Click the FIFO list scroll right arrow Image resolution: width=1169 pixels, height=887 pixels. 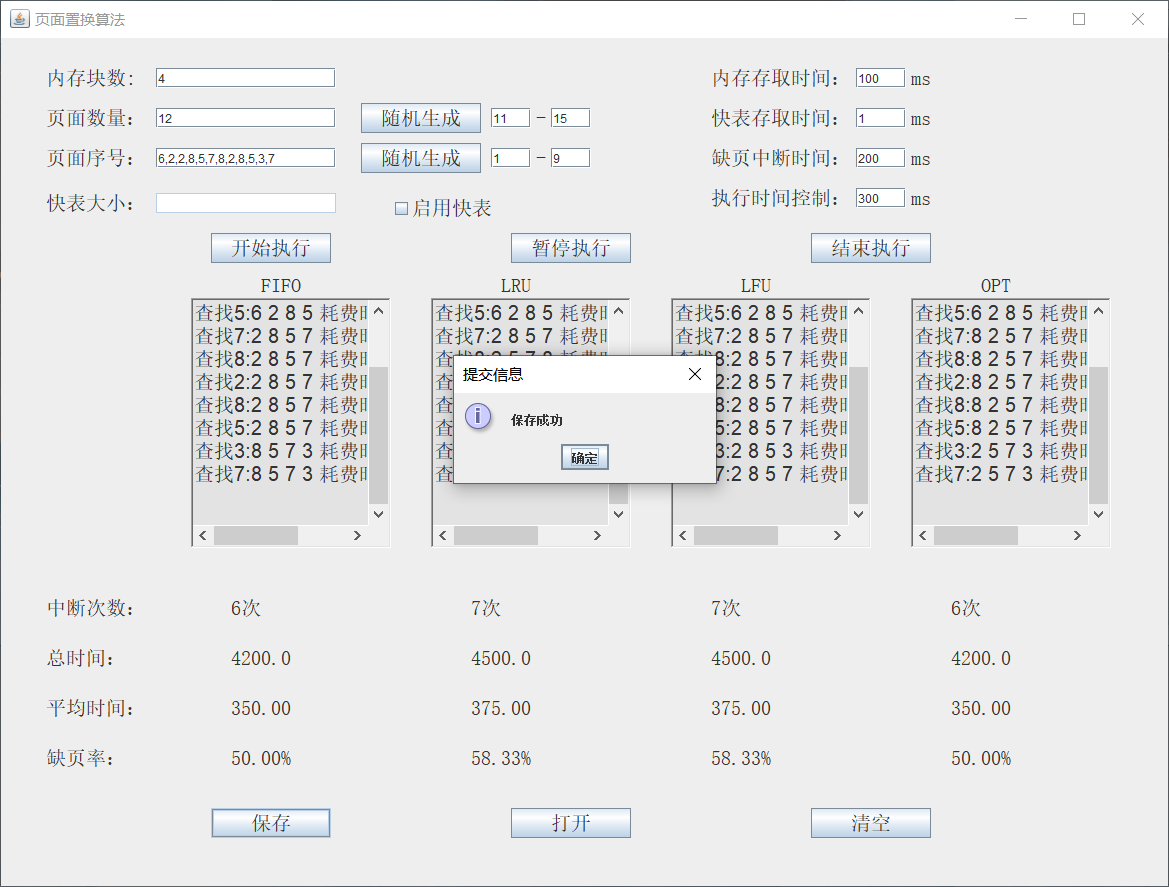tap(357, 535)
